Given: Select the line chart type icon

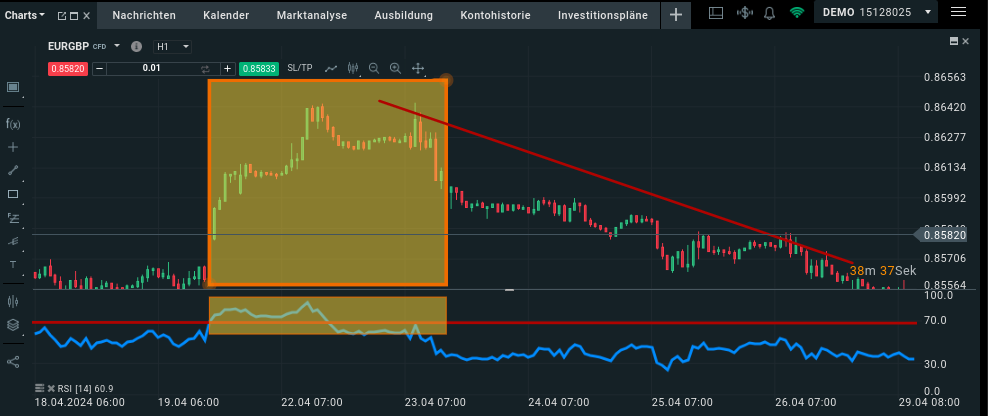Looking at the screenshot, I should coord(331,68).
